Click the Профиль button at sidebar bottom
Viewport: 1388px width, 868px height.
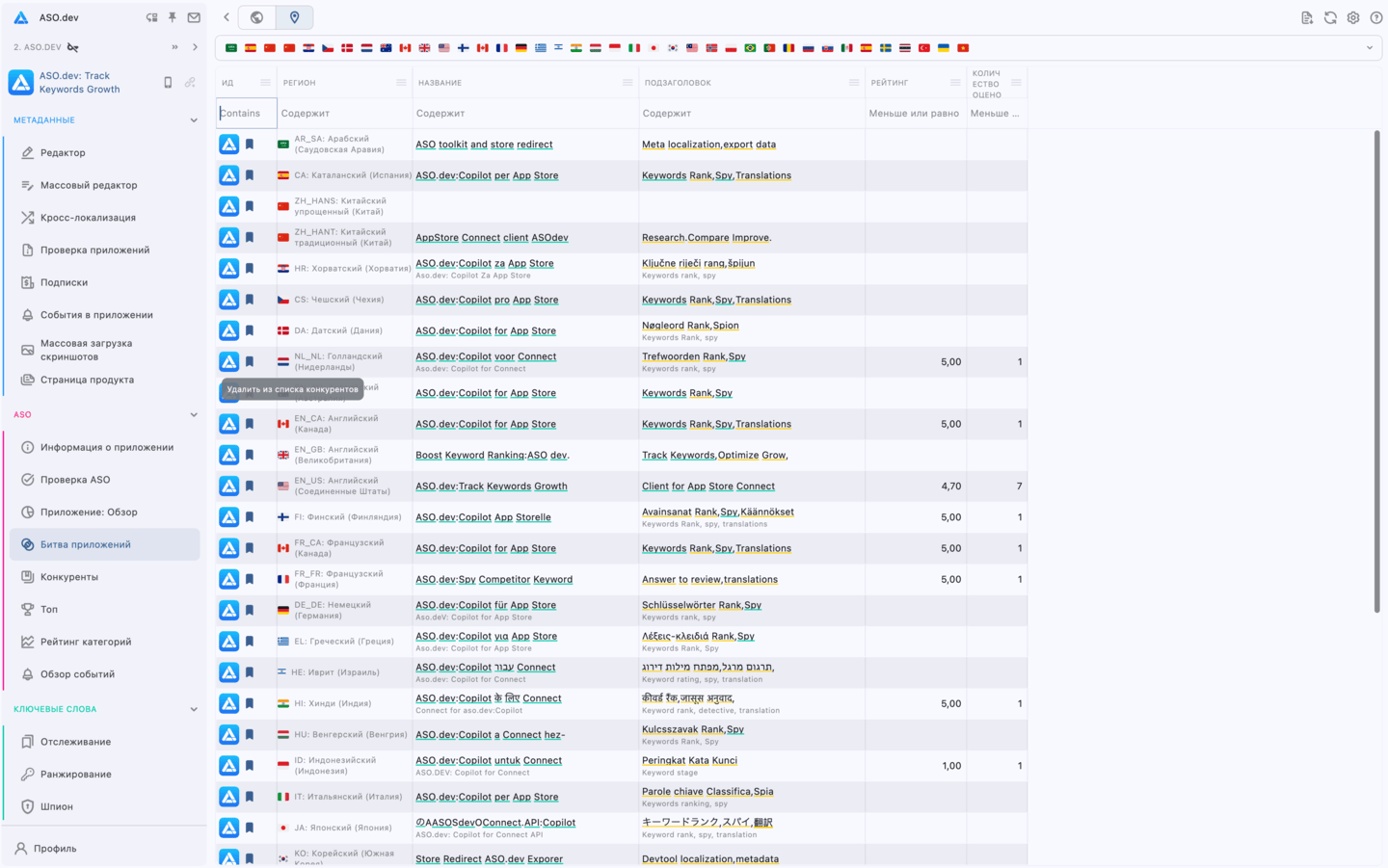(55, 849)
